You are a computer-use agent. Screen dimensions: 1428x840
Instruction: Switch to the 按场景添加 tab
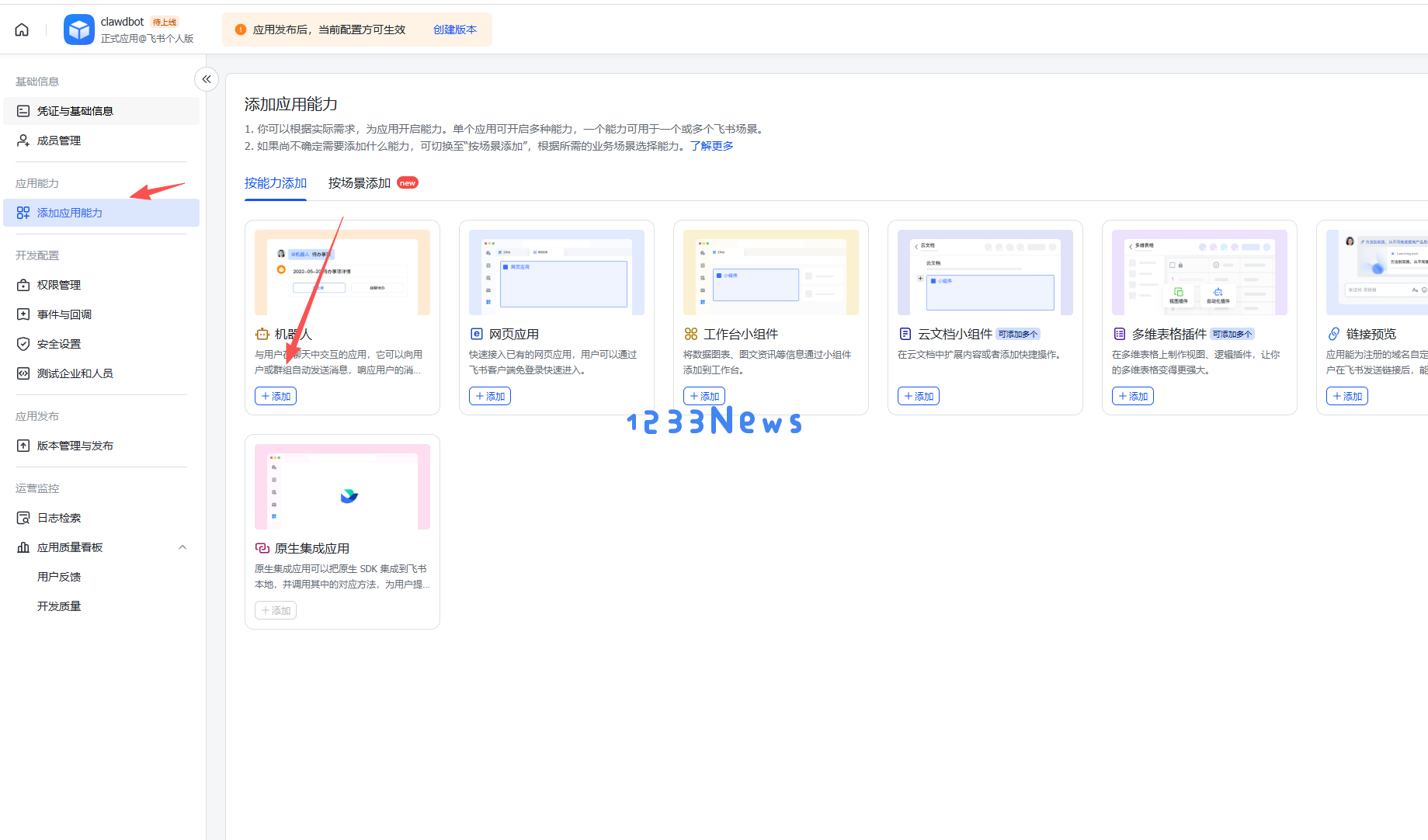(358, 182)
